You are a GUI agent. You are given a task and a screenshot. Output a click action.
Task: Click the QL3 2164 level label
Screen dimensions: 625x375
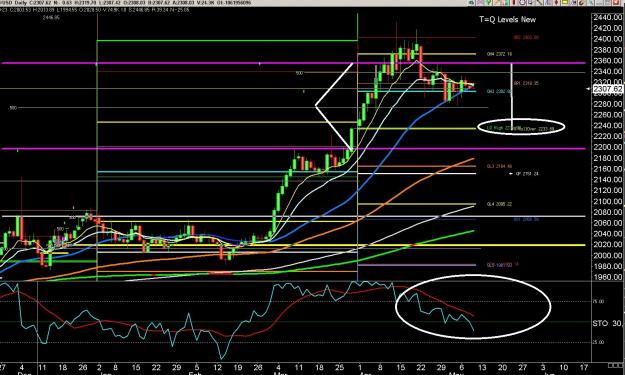[x=499, y=166]
